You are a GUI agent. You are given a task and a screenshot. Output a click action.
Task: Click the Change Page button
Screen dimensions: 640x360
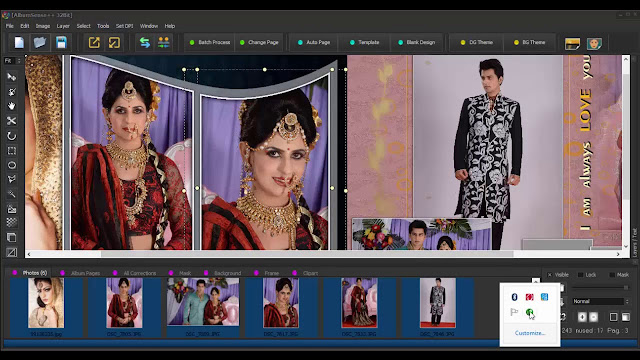pos(259,42)
